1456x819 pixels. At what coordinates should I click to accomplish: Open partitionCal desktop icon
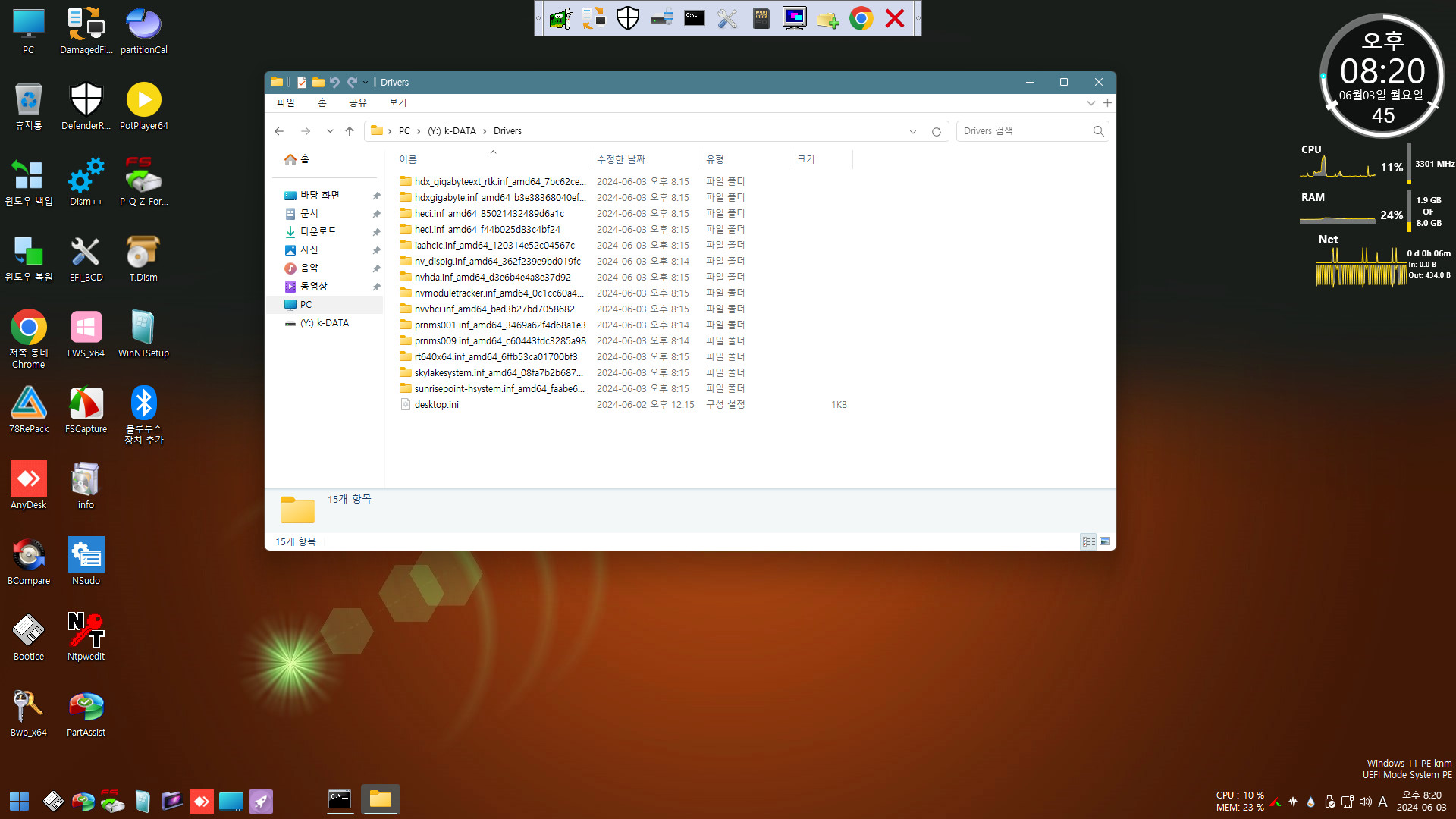click(x=143, y=30)
